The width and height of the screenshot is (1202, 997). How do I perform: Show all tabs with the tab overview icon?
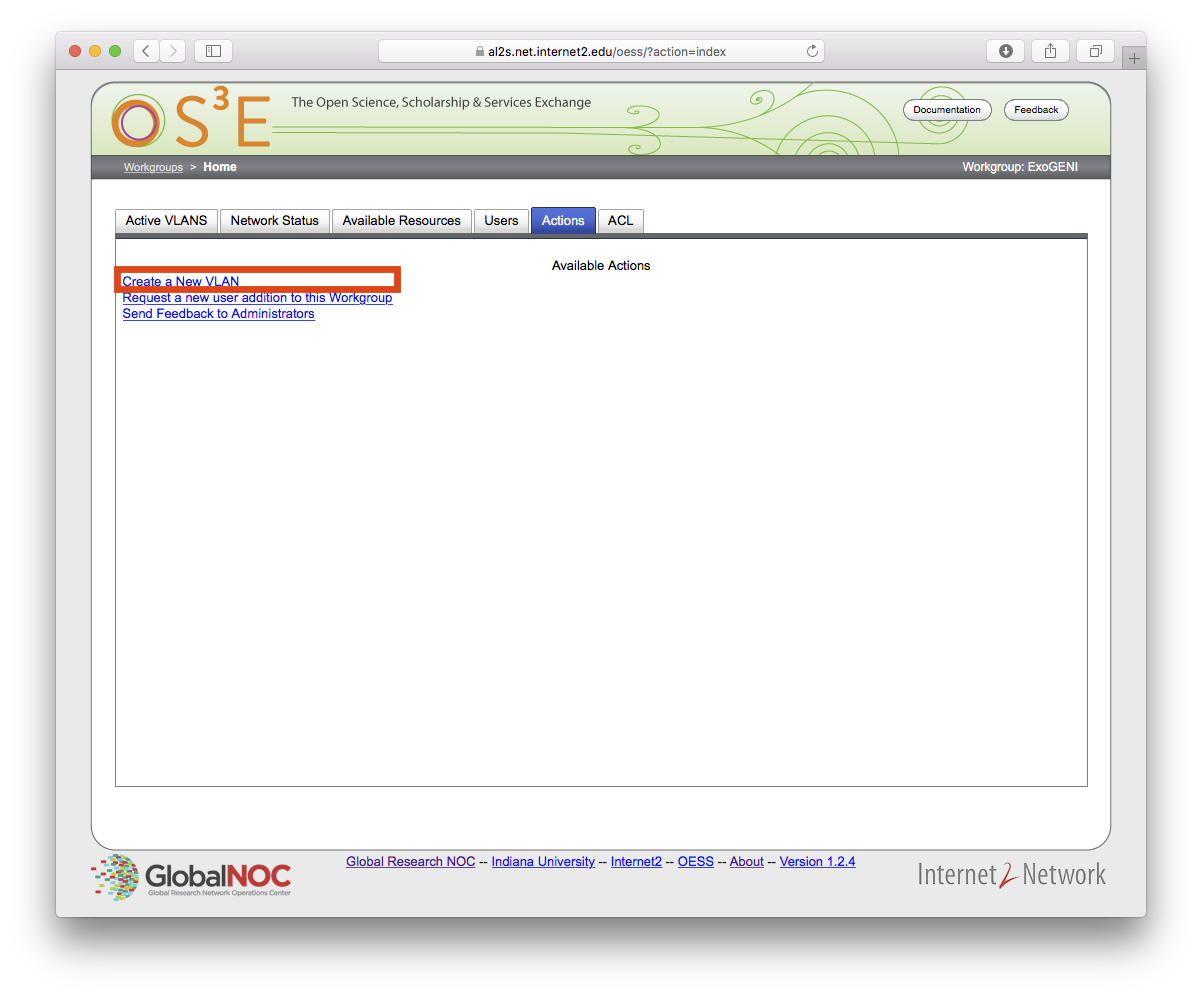pos(1096,51)
